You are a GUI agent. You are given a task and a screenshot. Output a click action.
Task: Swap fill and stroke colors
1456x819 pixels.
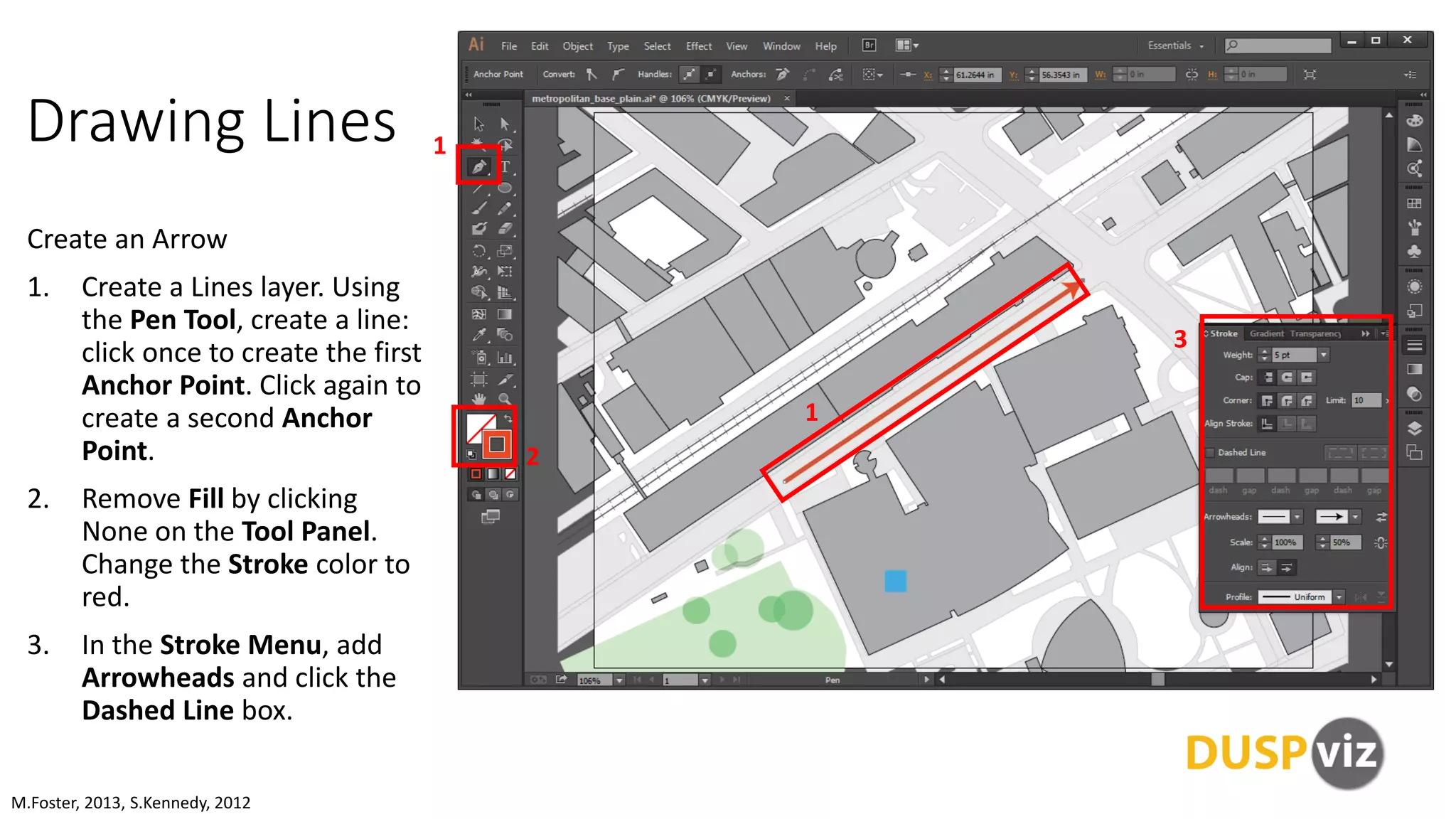tap(508, 418)
